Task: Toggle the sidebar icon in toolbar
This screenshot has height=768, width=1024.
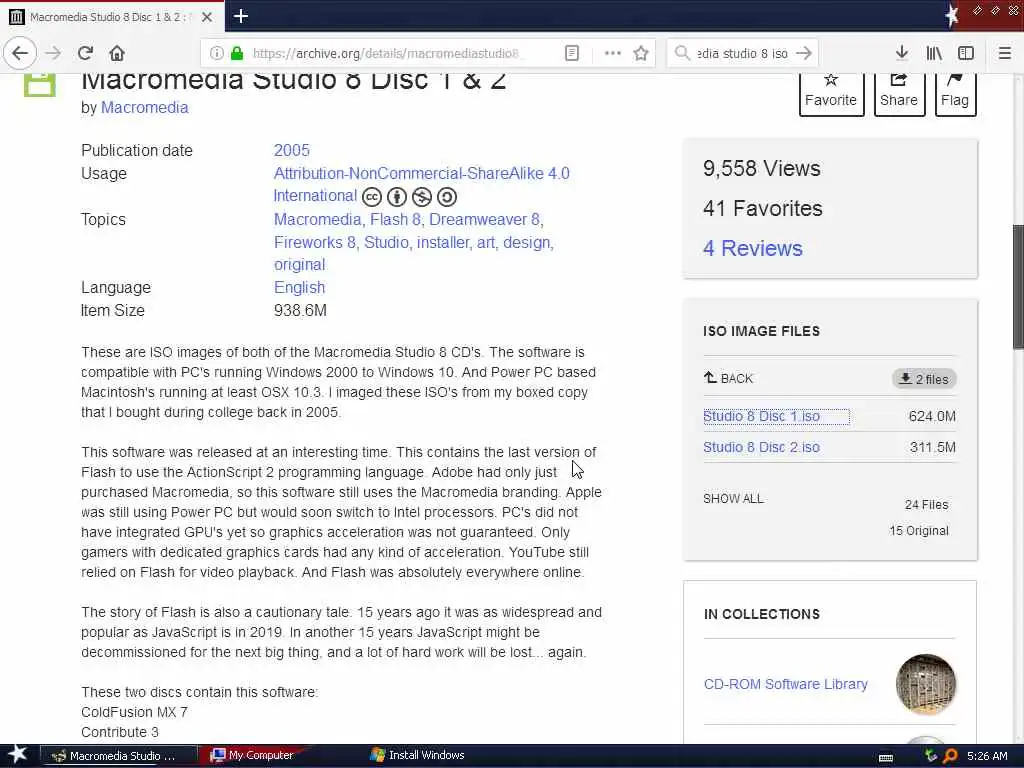Action: (x=966, y=53)
